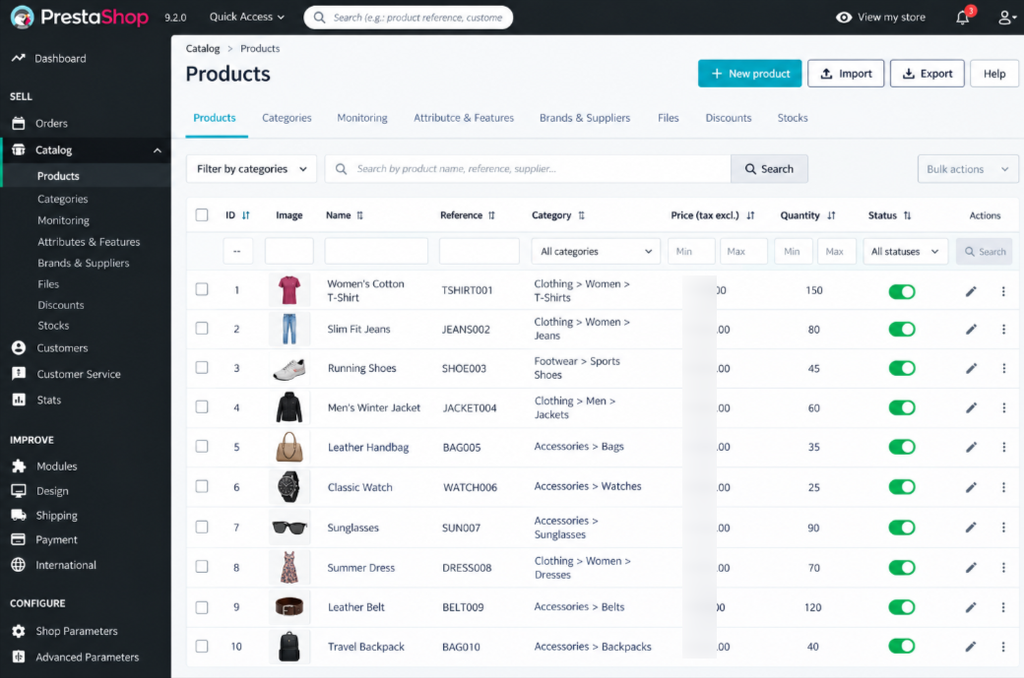Viewport: 1024px width, 678px height.
Task: Switch to the Discounts tab
Action: click(x=728, y=118)
